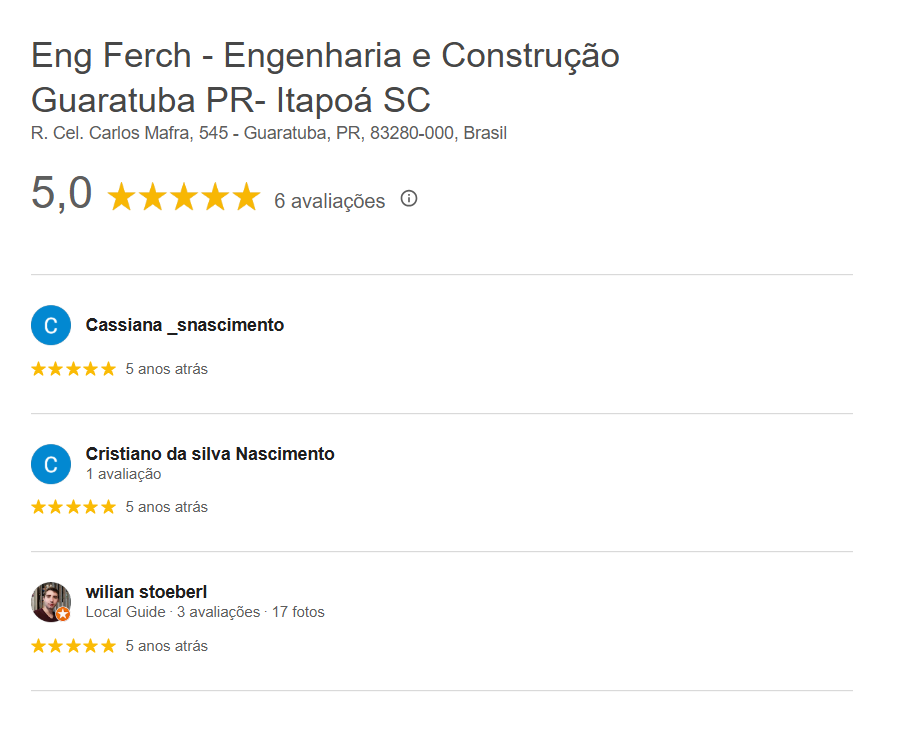
Task: Click Cassiana's five-star review rating
Action: click(x=73, y=369)
